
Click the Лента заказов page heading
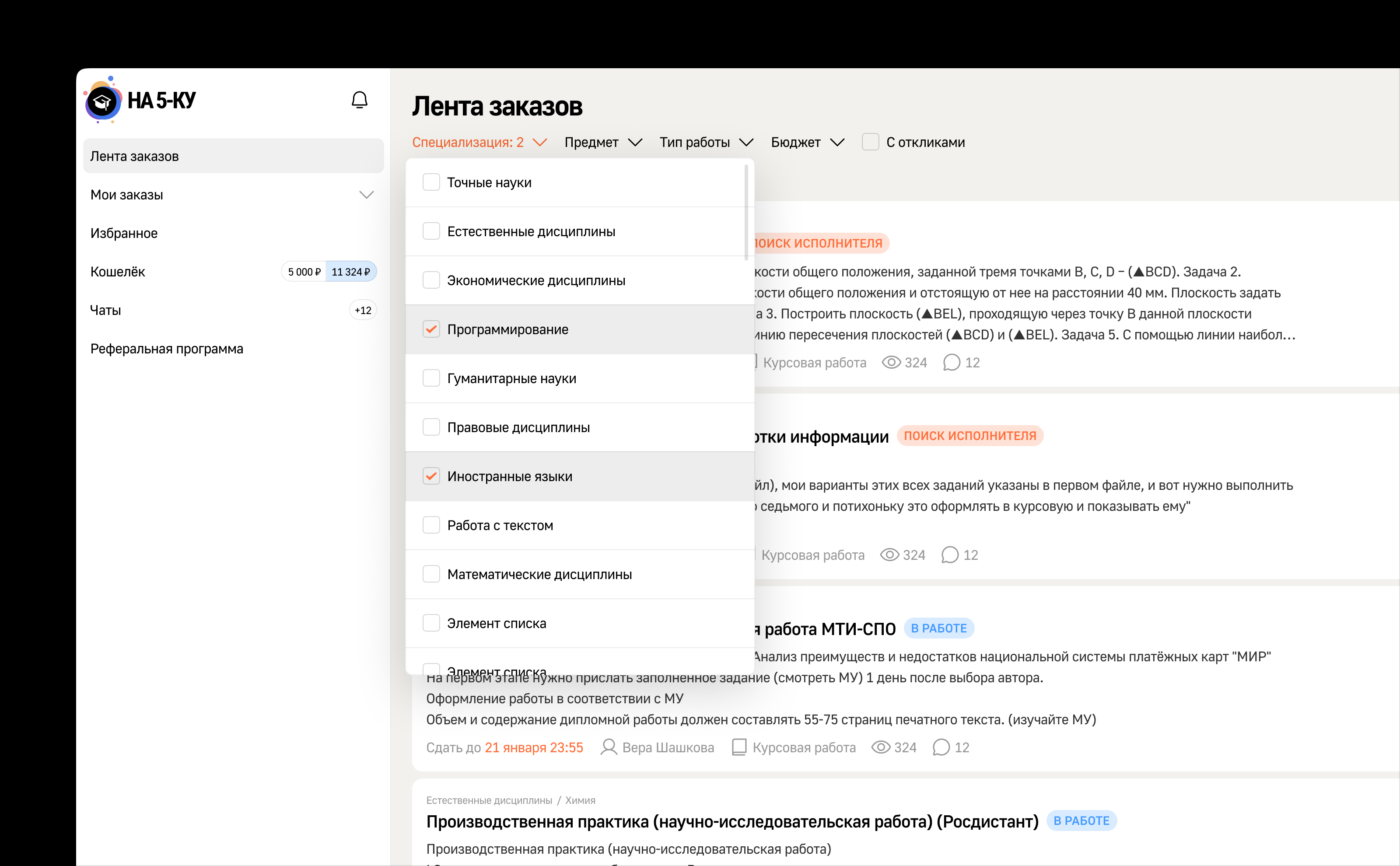497,106
